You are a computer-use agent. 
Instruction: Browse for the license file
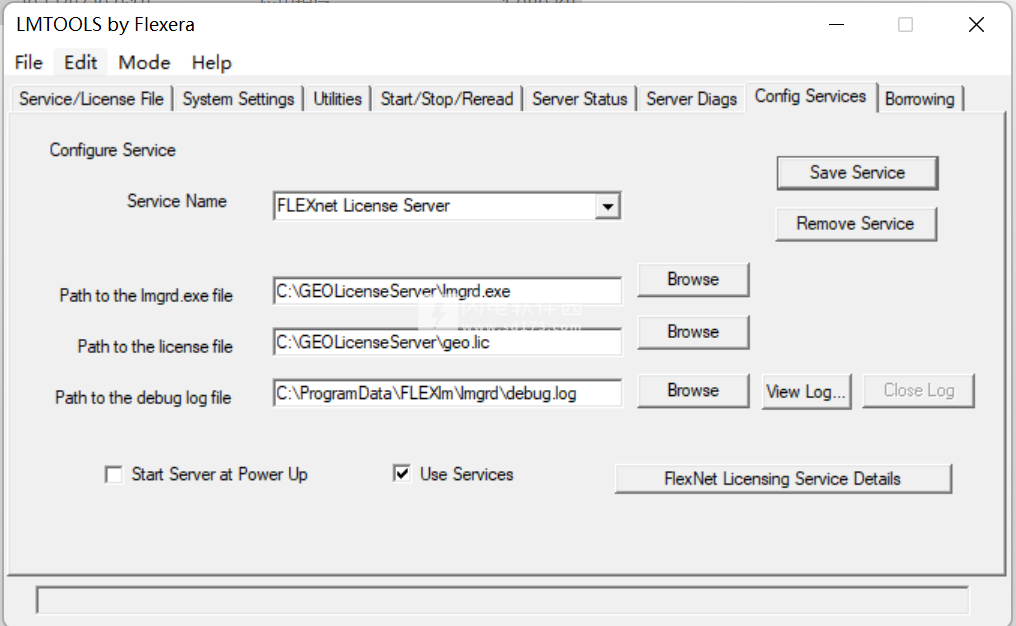point(693,332)
